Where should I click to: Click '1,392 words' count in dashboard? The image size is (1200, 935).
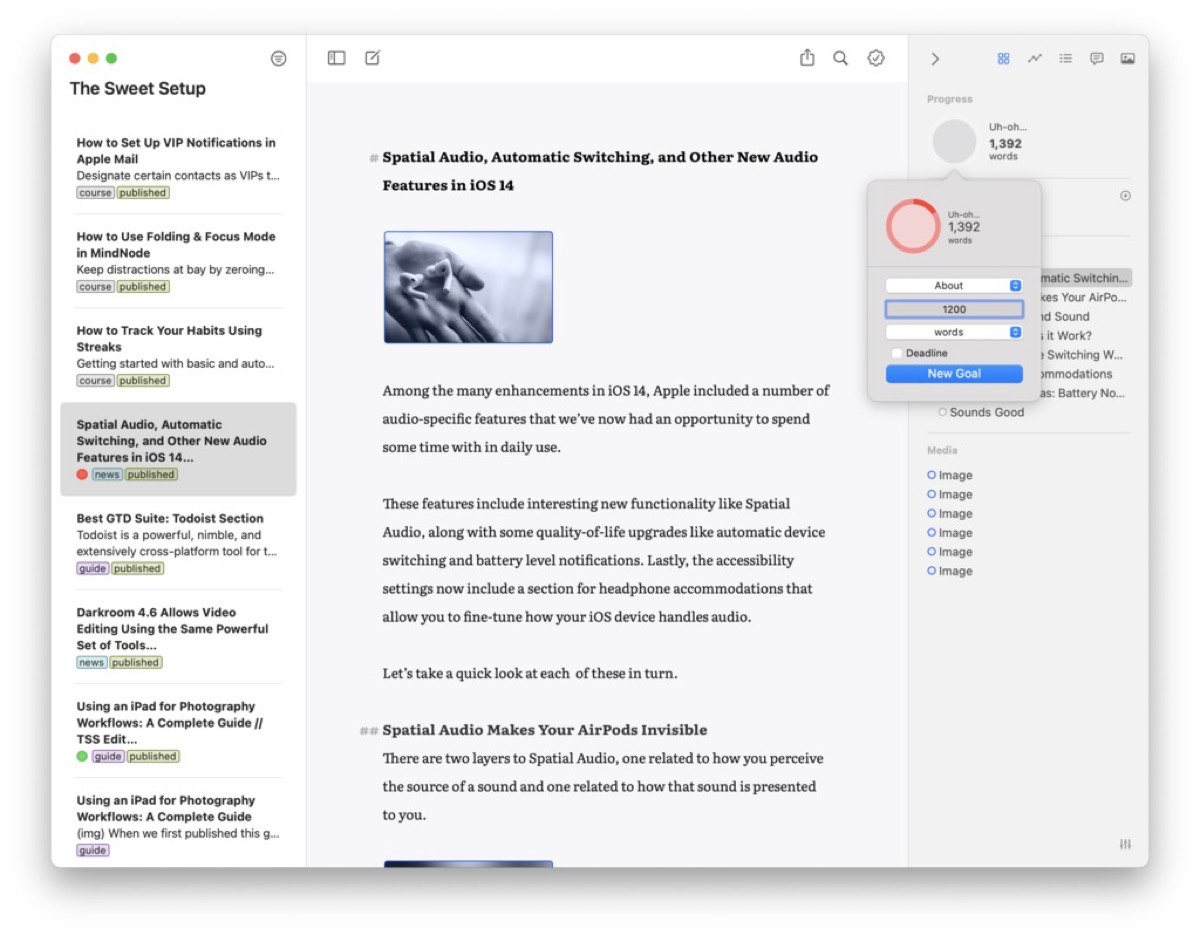[x=1005, y=149]
